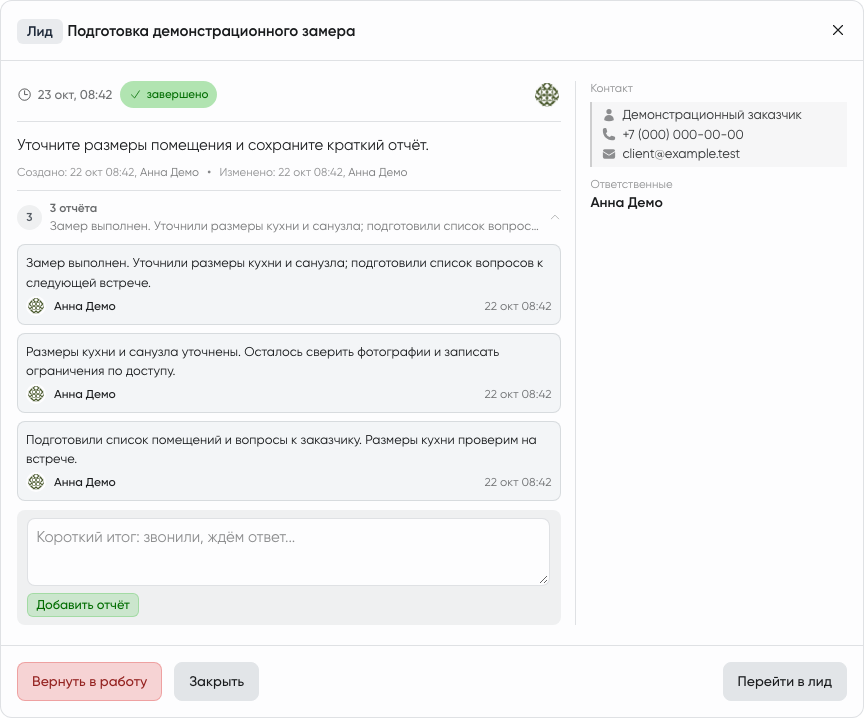Click the Ответственные section label
The width and height of the screenshot is (864, 718).
631,185
